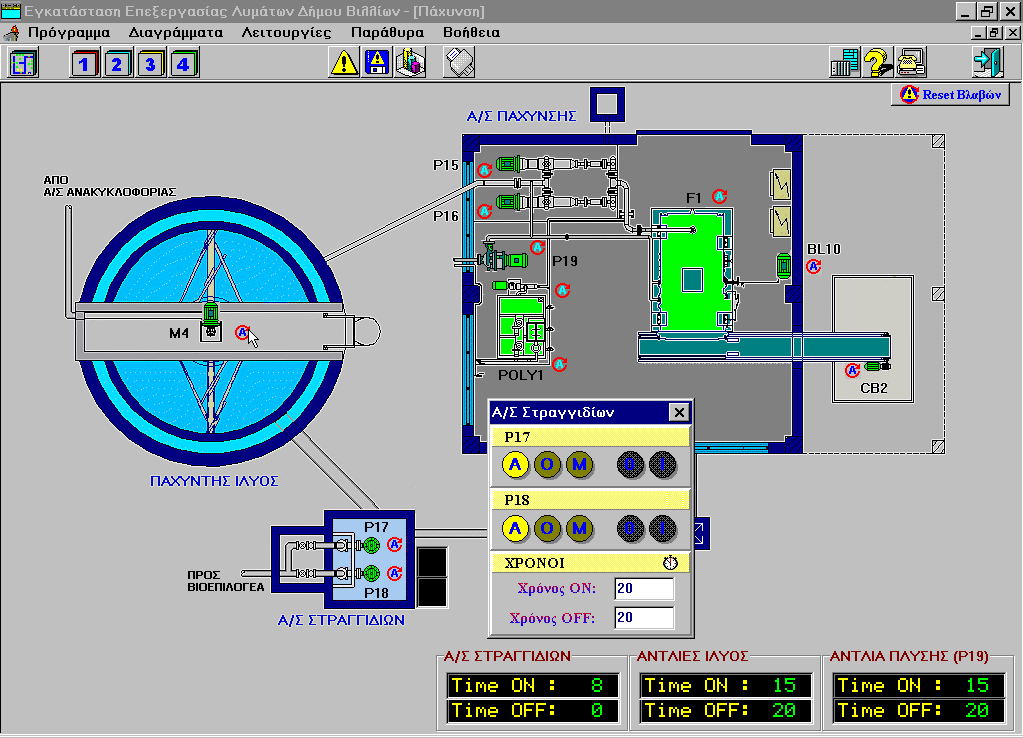Click the Χρόνος ON input field
The height and width of the screenshot is (738, 1023).
coord(644,588)
